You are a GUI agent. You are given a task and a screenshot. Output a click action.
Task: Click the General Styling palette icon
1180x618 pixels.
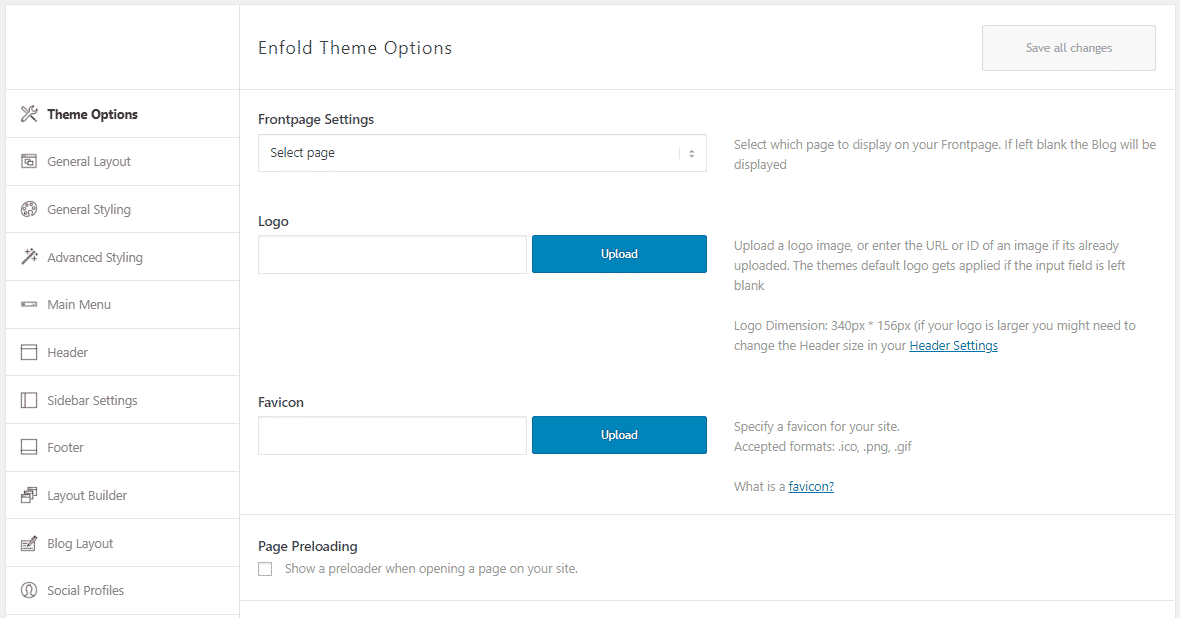pyautogui.click(x=29, y=209)
